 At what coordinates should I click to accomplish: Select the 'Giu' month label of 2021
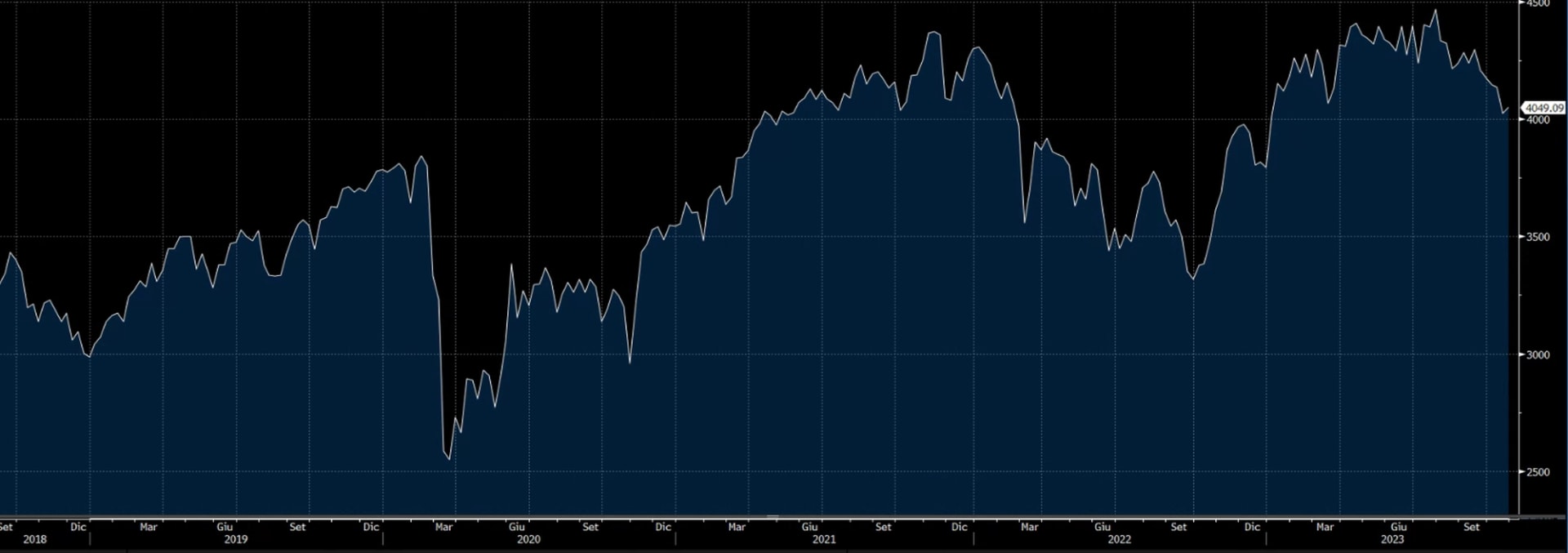coord(810,527)
